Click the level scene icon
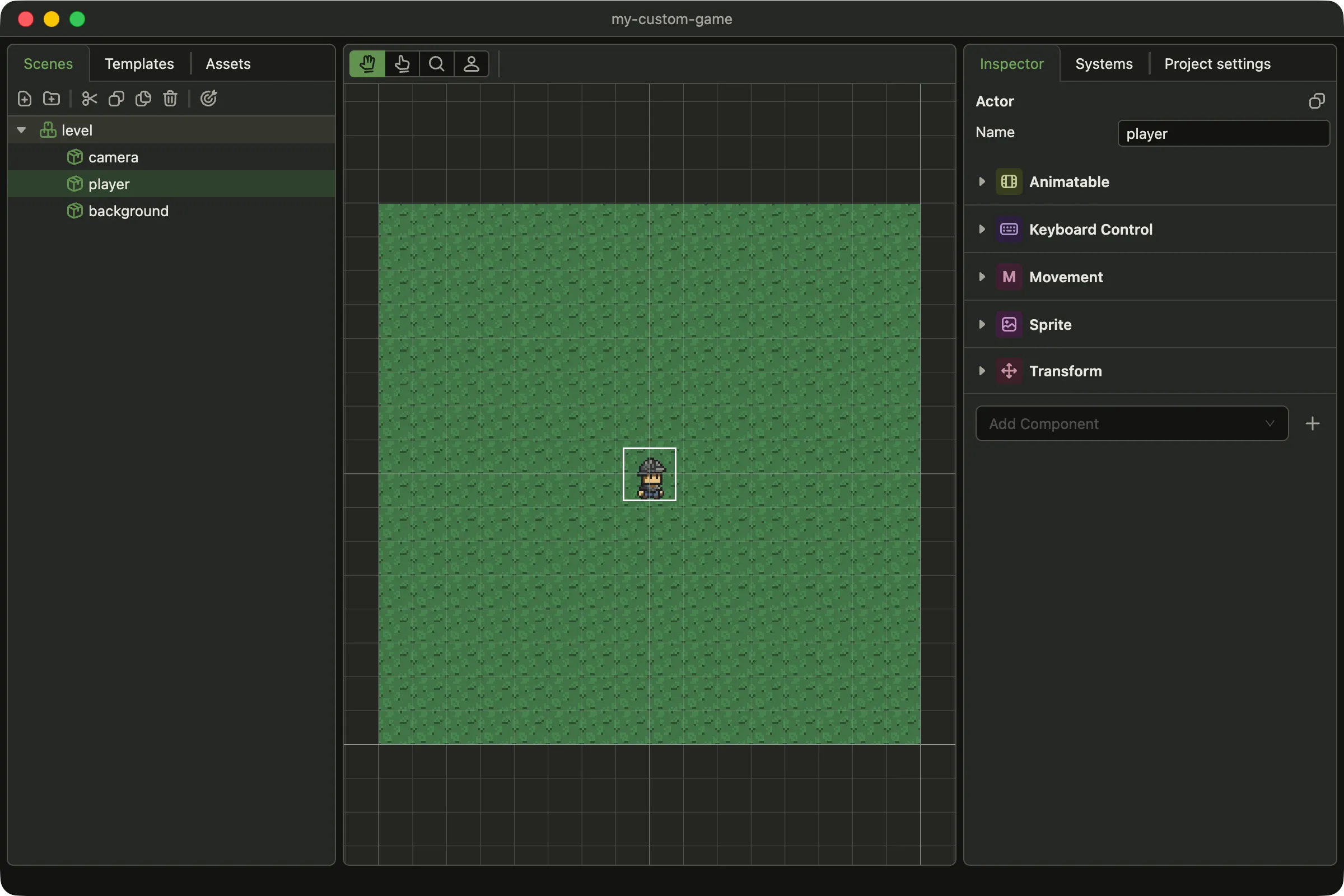This screenshot has height=896, width=1344. [48, 130]
